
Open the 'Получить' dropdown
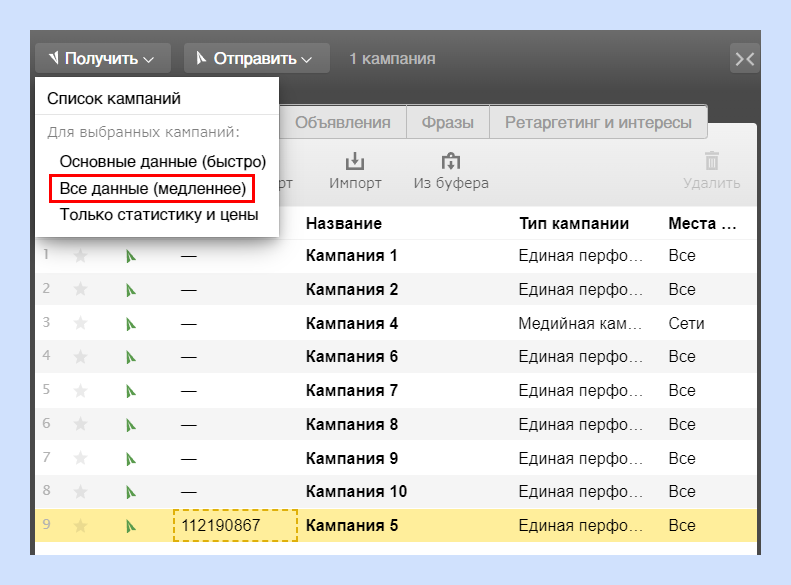coord(103,58)
